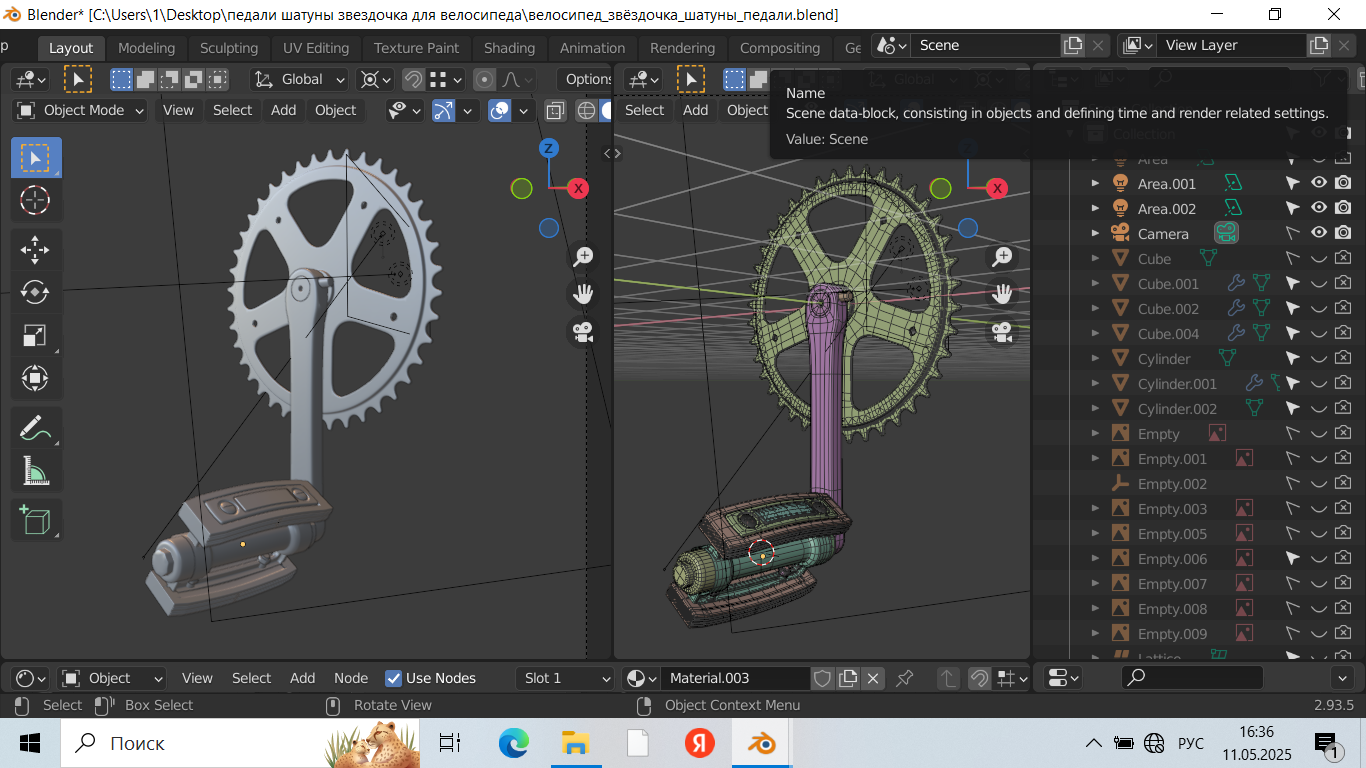Select the Add Cube tool
The width and height of the screenshot is (1366, 768).
35,520
